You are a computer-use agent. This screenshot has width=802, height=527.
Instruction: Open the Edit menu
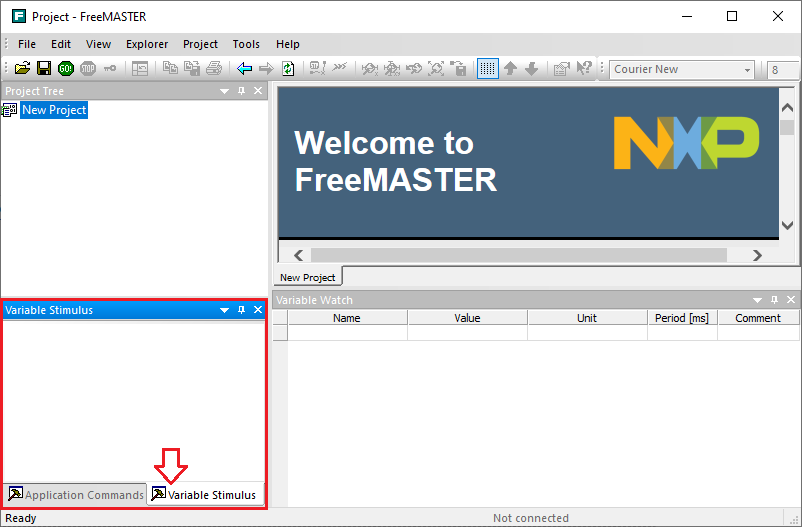60,44
